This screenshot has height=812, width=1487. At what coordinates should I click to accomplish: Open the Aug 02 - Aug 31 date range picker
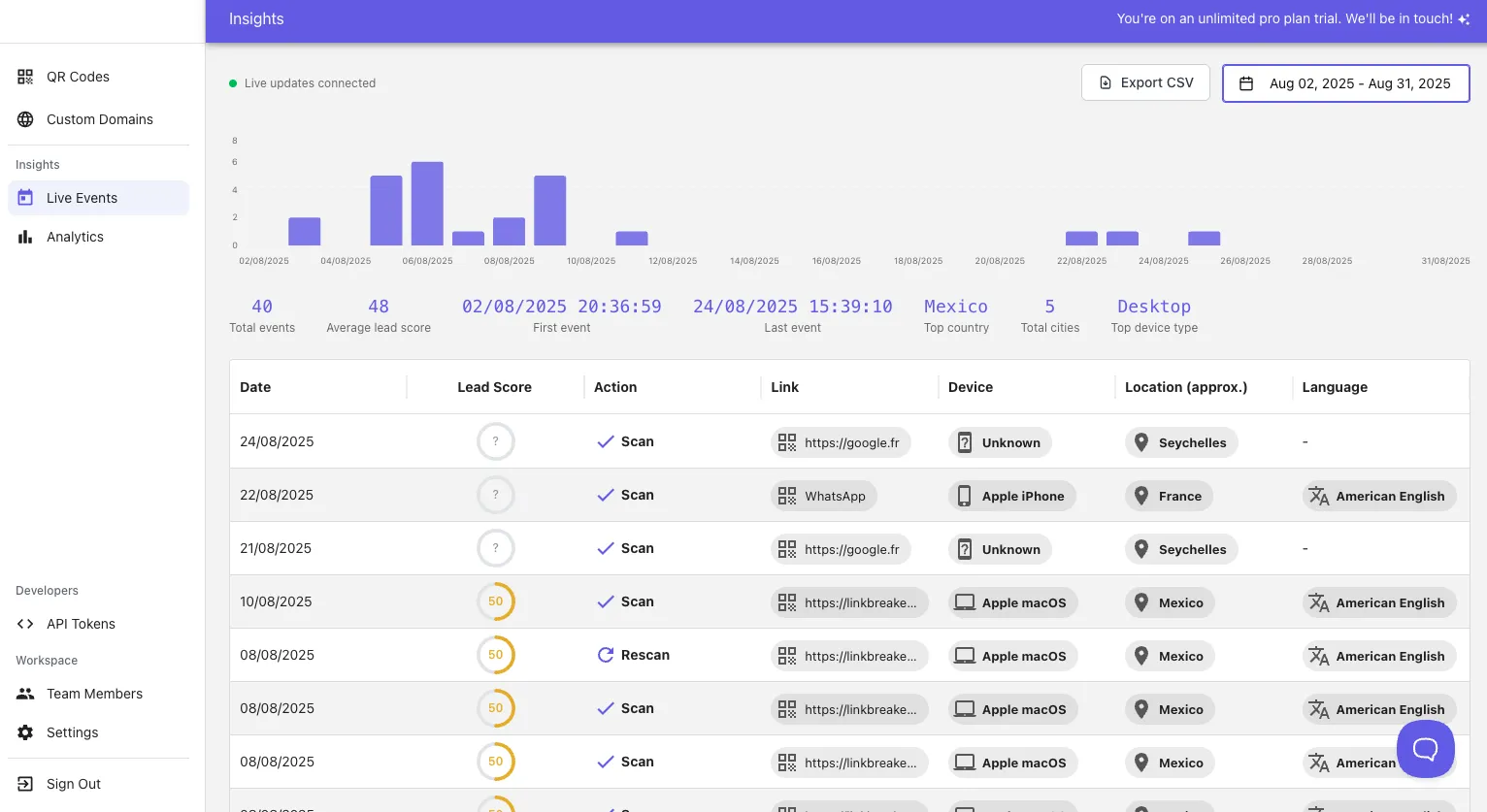point(1345,83)
